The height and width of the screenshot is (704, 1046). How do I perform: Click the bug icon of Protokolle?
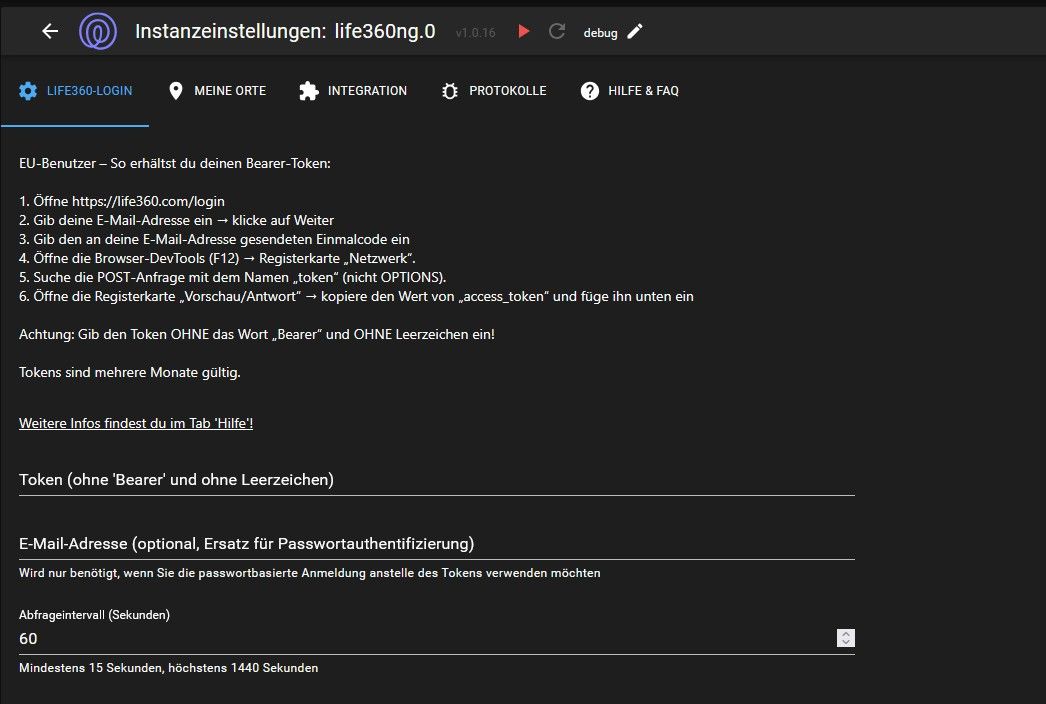coord(450,91)
